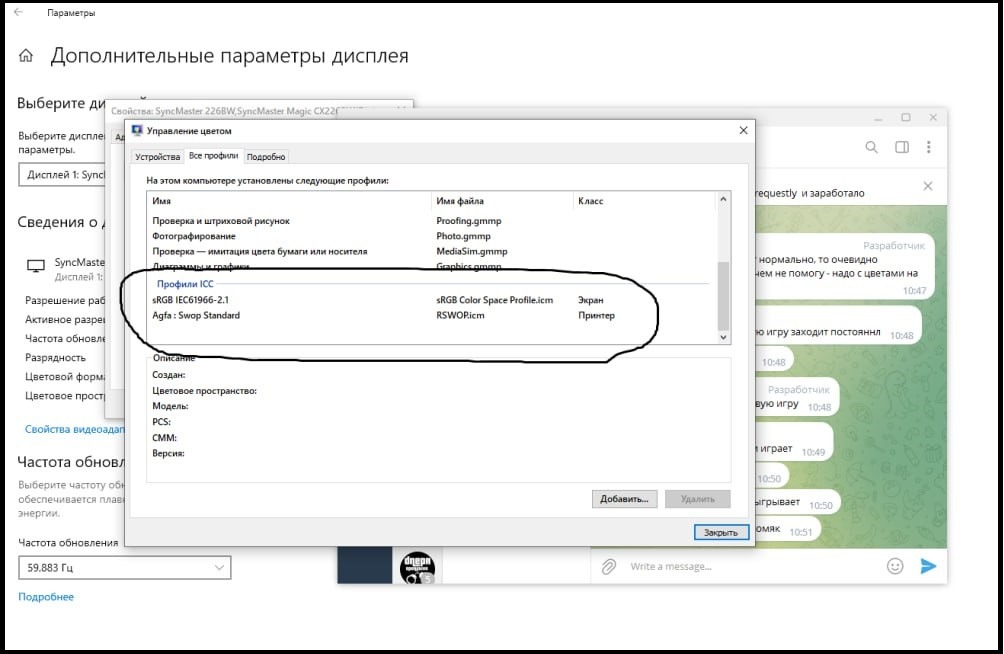
Task: Switch to the Устройства tab
Action: pyautogui.click(x=158, y=157)
